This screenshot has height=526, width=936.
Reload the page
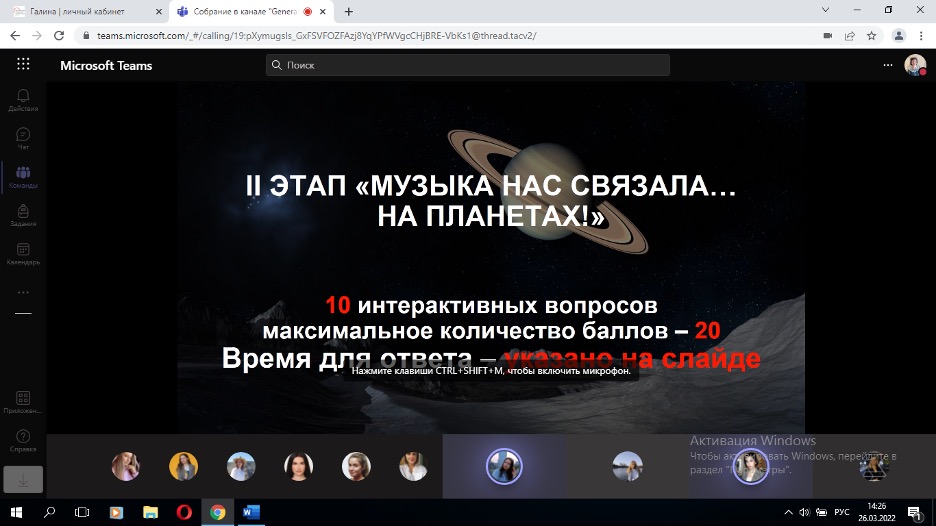tap(59, 35)
